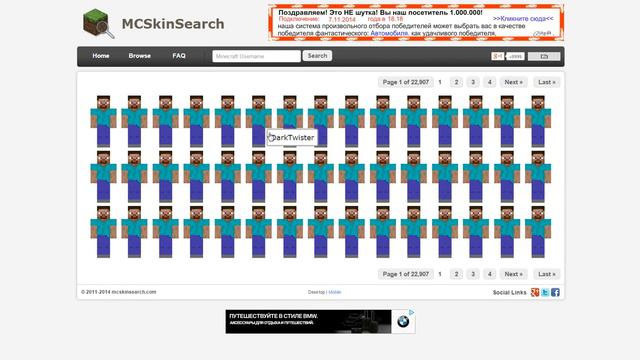Click the gray share button right of the +1 count
Screen dimensions: 640x360
tap(544, 56)
